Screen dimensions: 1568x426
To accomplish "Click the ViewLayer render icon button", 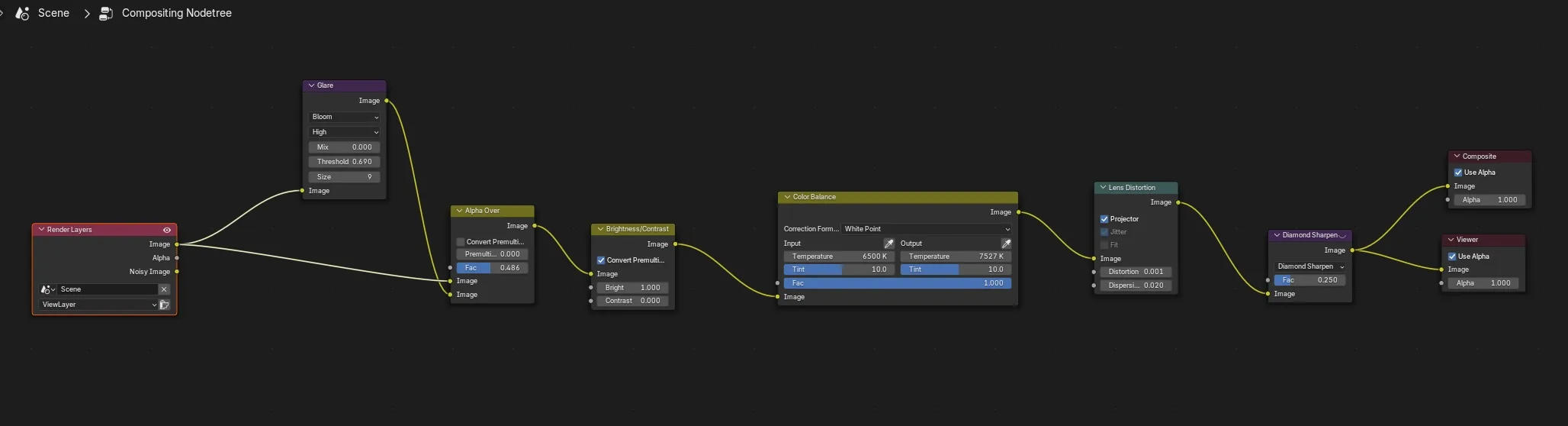I will pos(164,305).
